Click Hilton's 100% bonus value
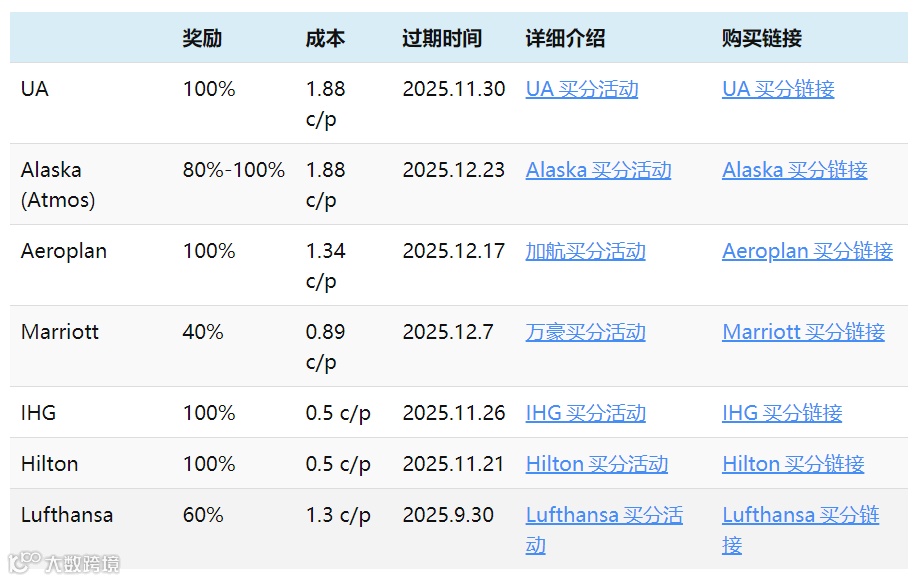 [209, 464]
